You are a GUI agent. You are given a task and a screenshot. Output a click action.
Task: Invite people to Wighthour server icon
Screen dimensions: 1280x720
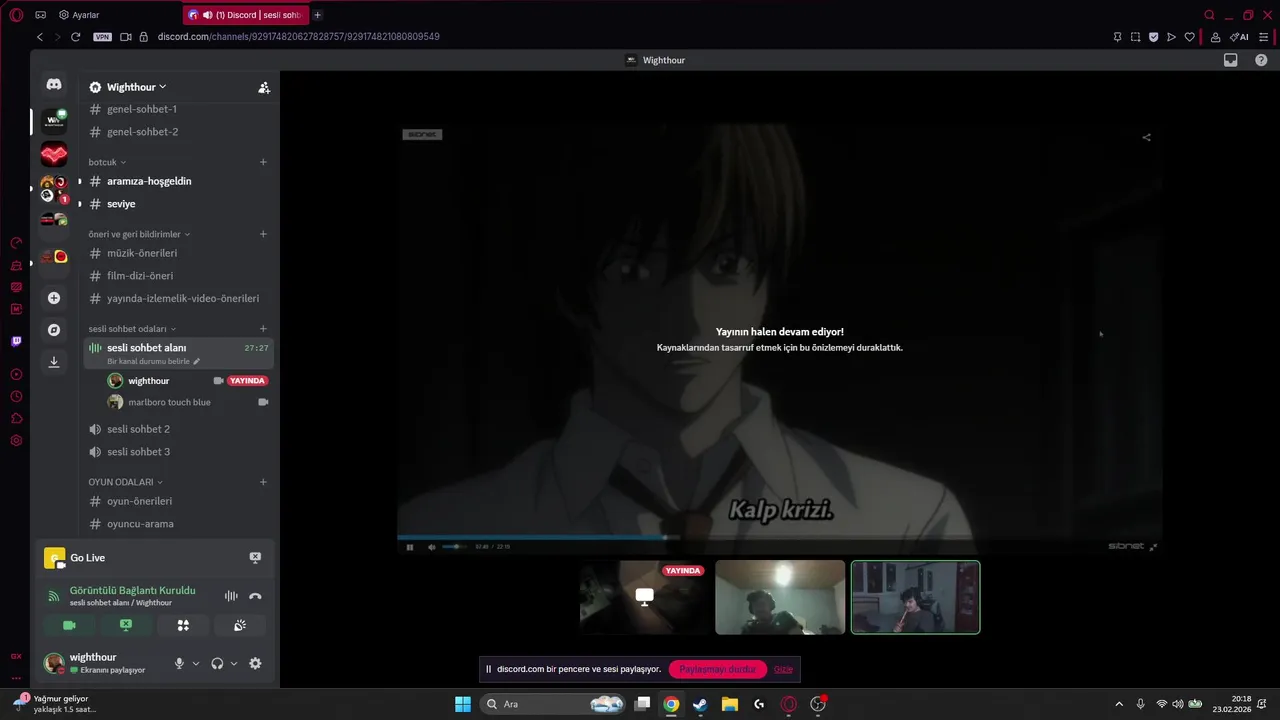click(x=264, y=87)
